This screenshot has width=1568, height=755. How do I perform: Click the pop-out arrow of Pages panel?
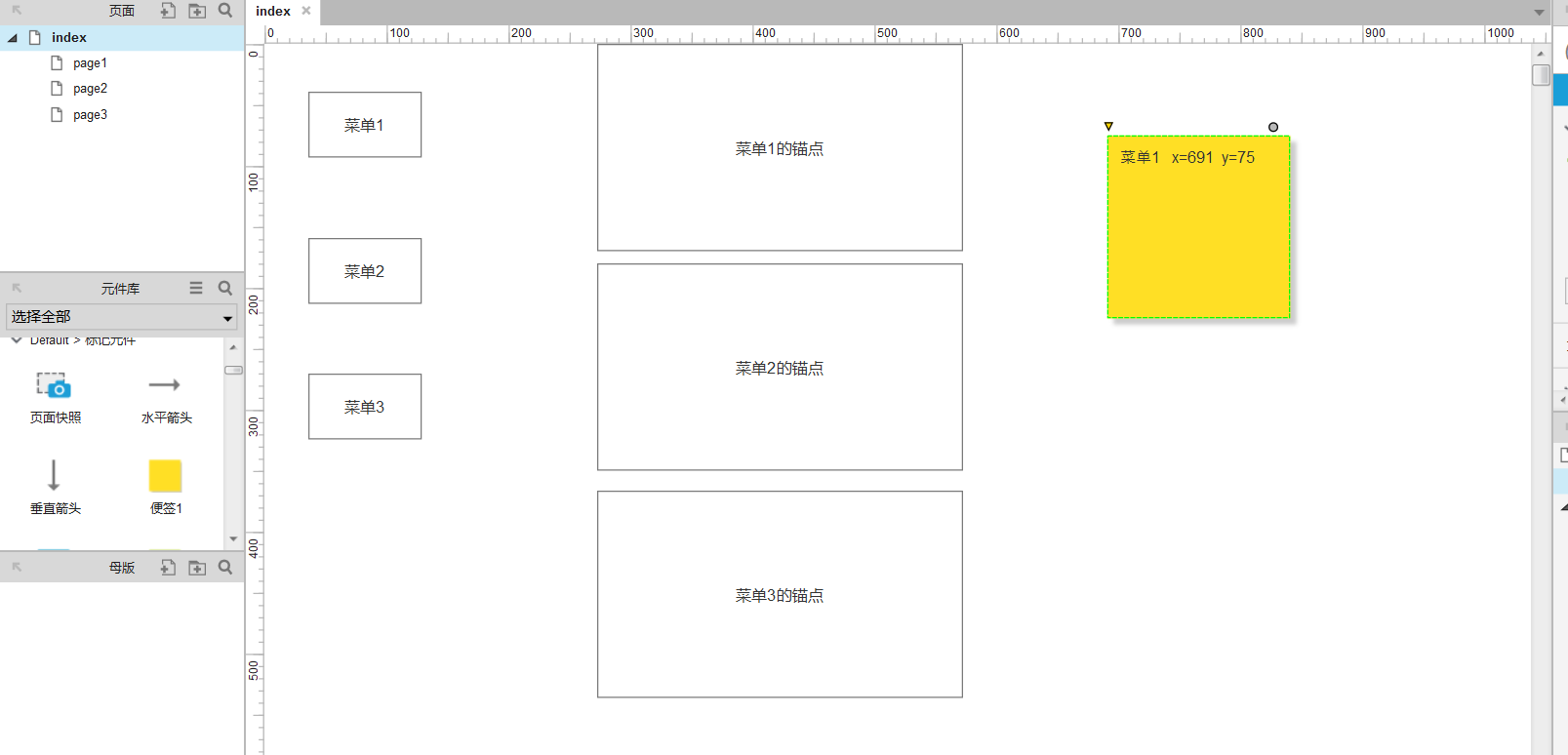(x=17, y=11)
